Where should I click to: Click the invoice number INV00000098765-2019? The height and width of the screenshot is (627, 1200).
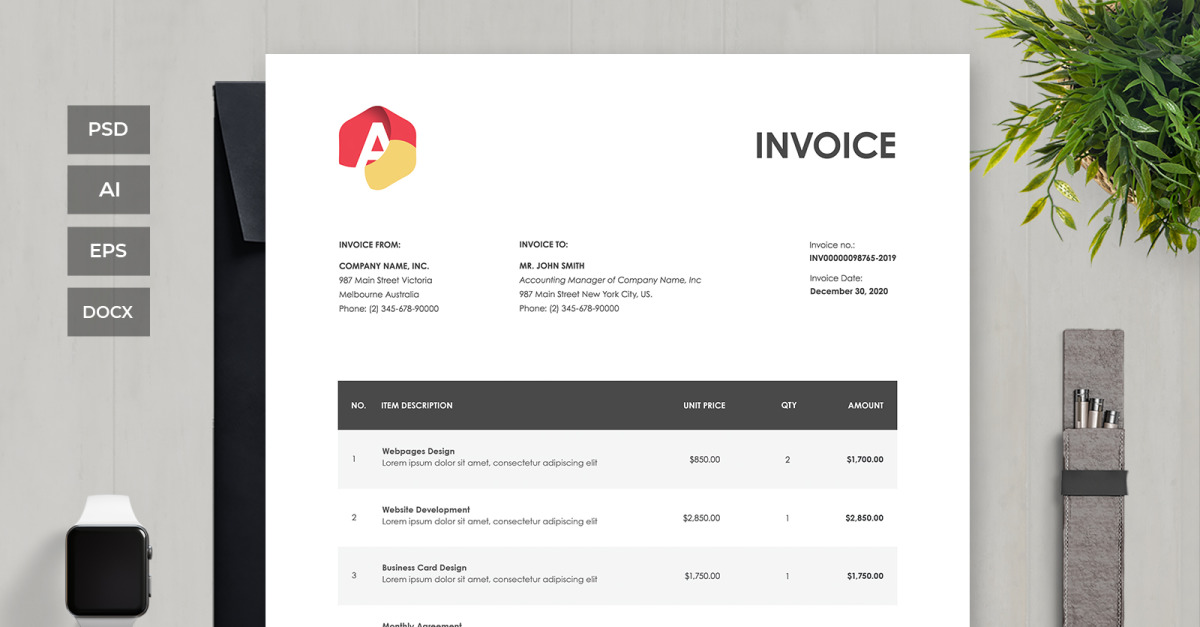click(x=852, y=257)
